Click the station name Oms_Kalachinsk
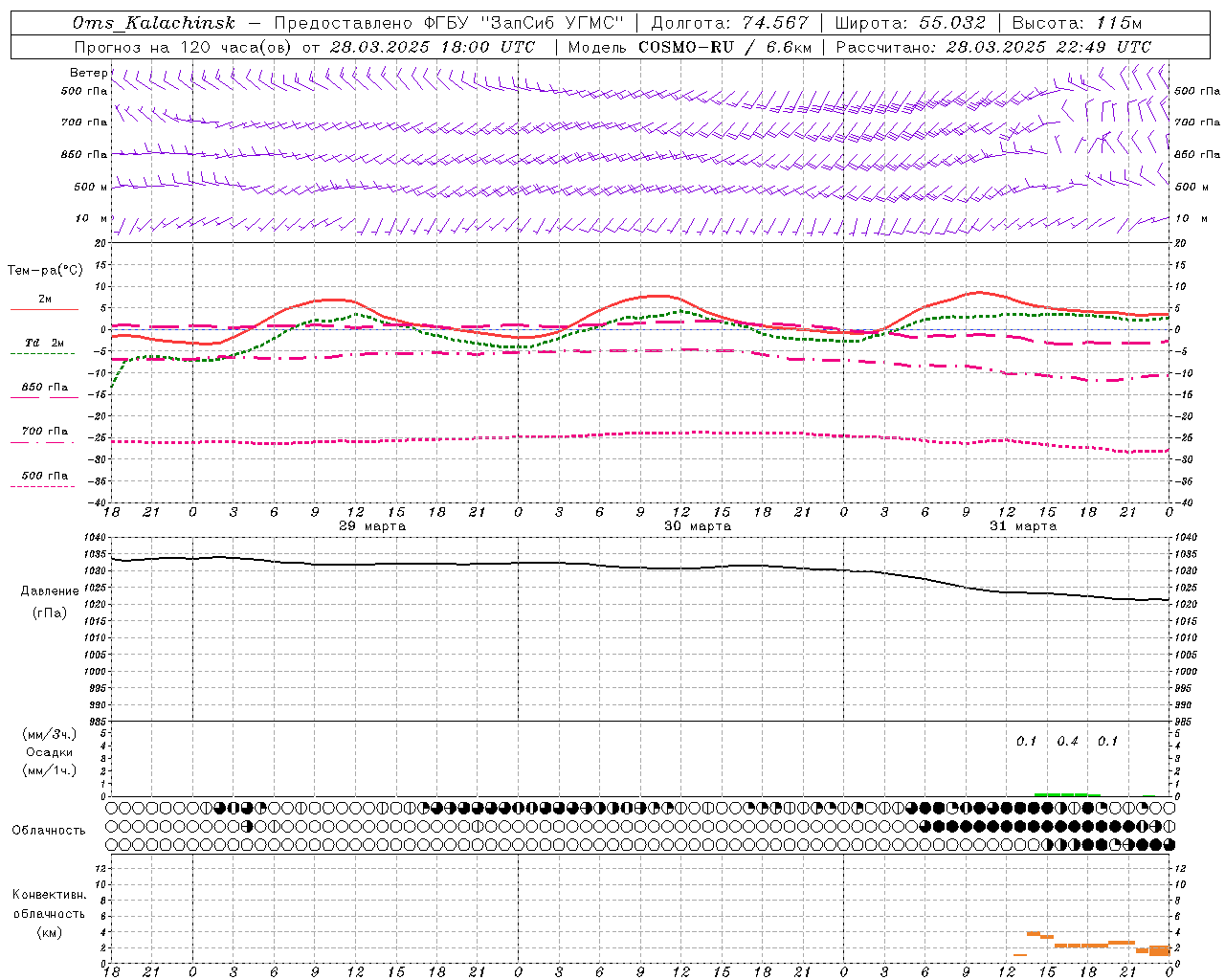This screenshot has width=1225, height=980. point(154,23)
